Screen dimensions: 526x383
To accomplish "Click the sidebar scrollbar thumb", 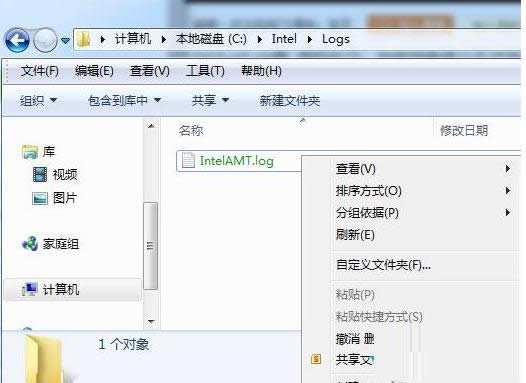I will (x=151, y=246).
